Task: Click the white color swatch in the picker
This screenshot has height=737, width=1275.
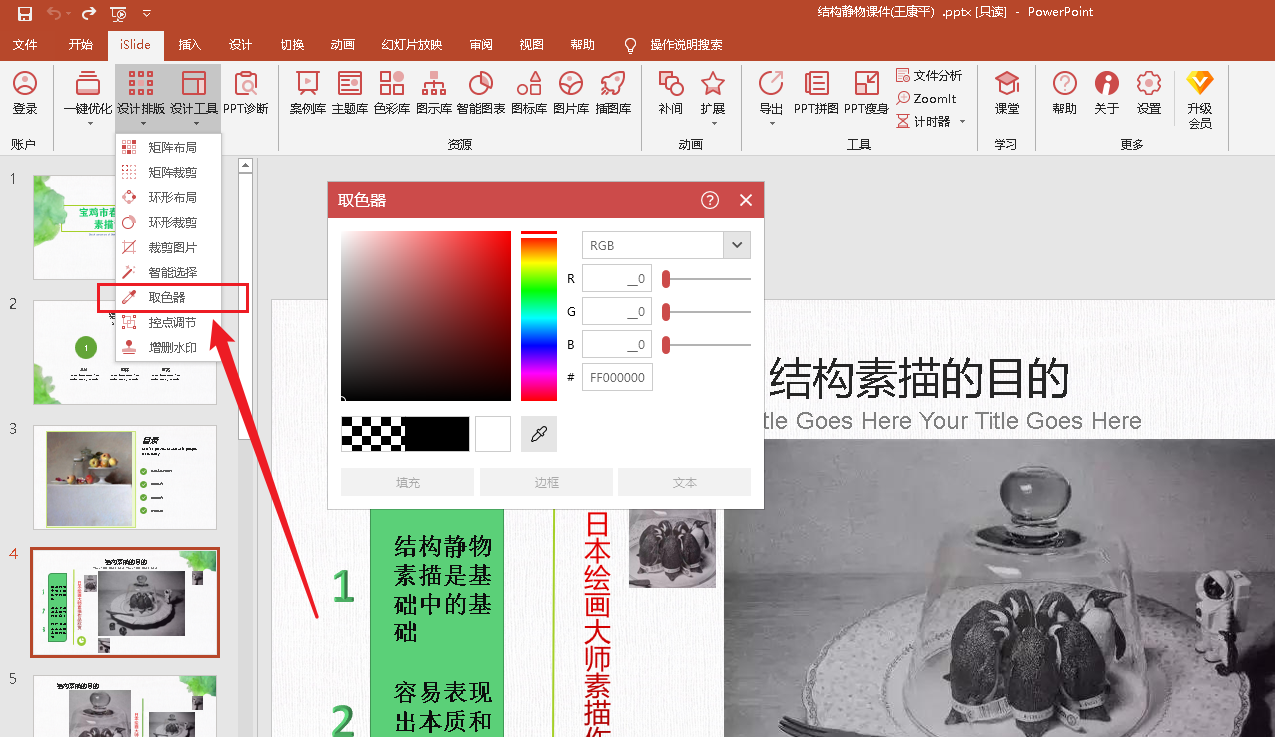Action: coord(493,434)
